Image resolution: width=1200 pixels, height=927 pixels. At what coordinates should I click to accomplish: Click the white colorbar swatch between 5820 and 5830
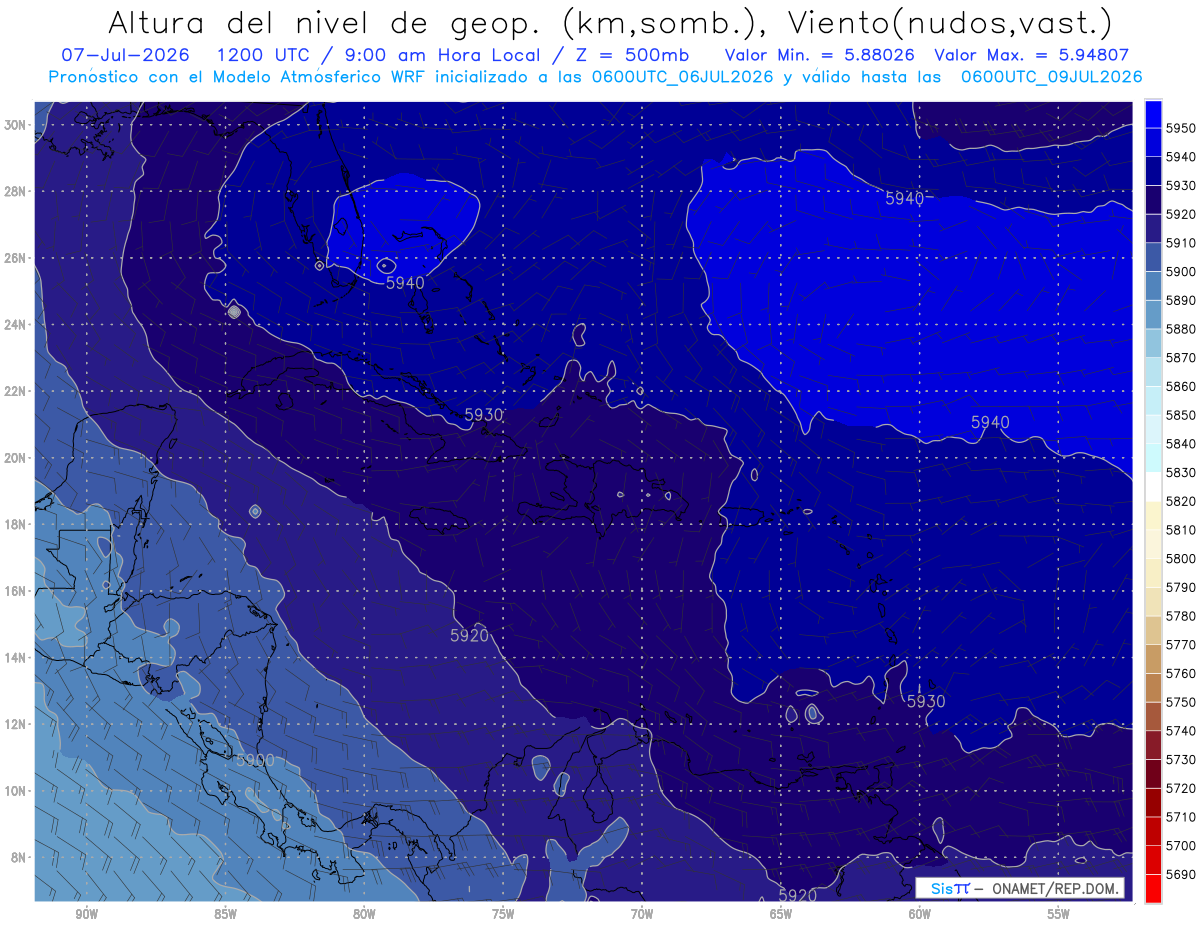click(x=1153, y=487)
